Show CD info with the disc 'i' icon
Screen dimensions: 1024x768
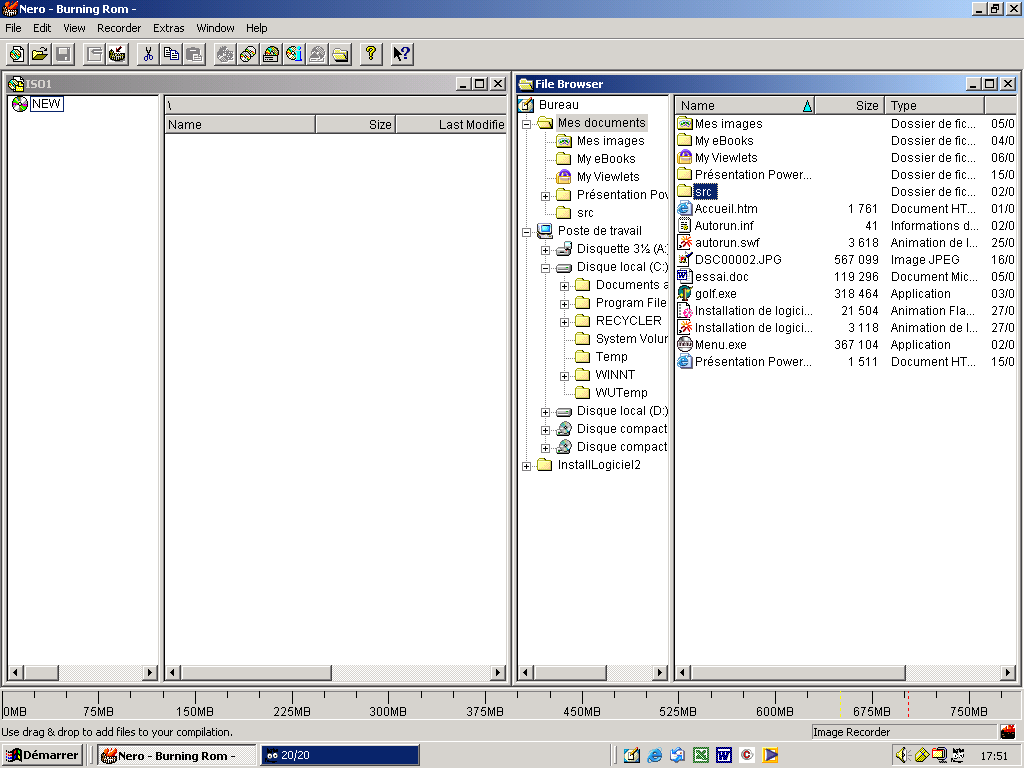294,54
